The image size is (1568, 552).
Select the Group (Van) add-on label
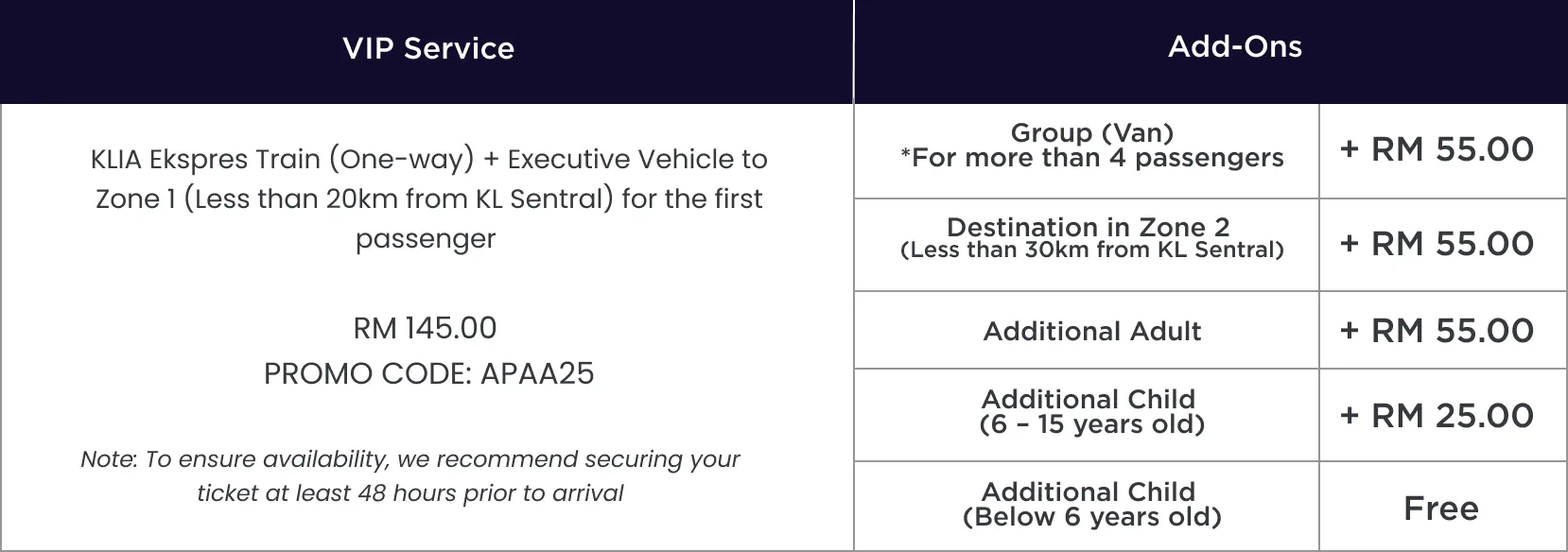pyautogui.click(x=1091, y=133)
